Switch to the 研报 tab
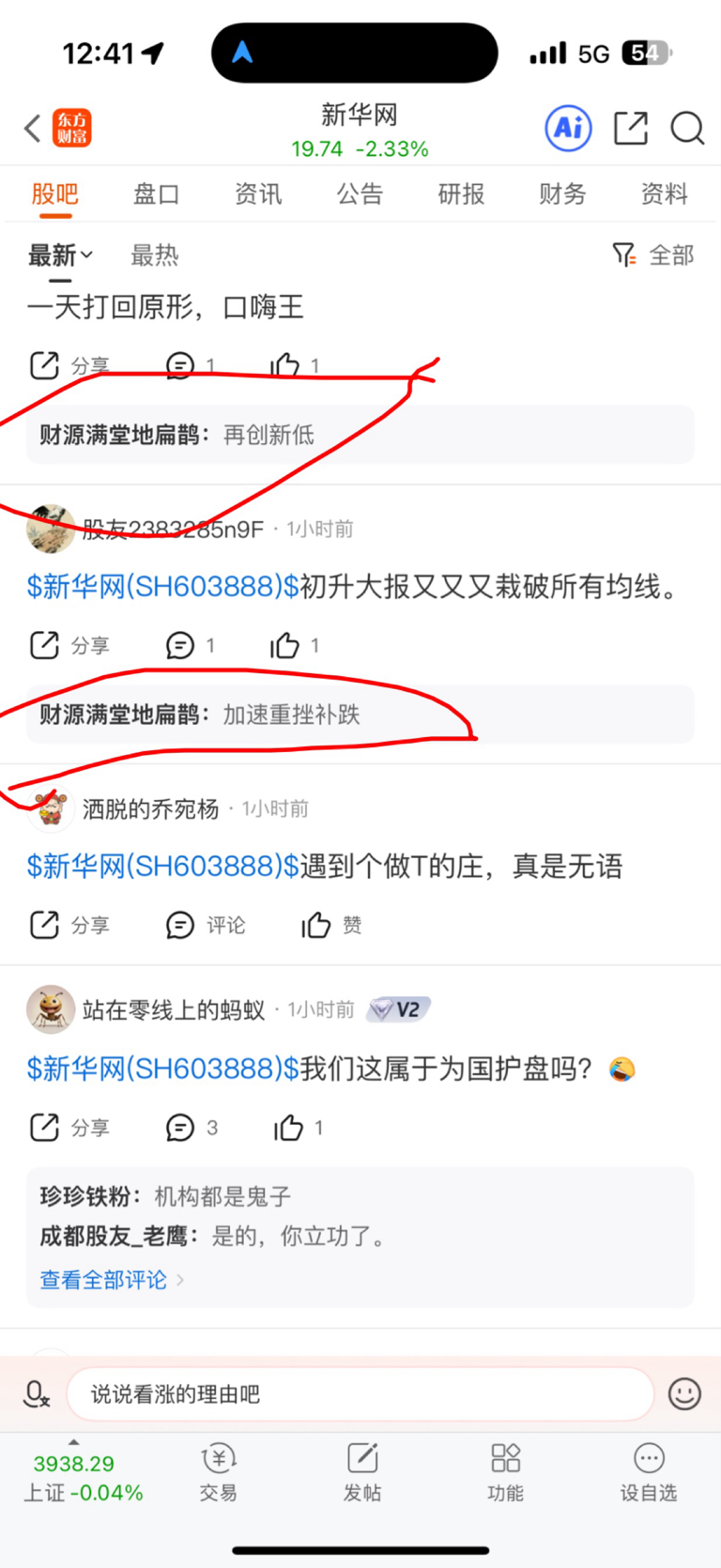Image resolution: width=721 pixels, height=1568 pixels. click(x=461, y=194)
